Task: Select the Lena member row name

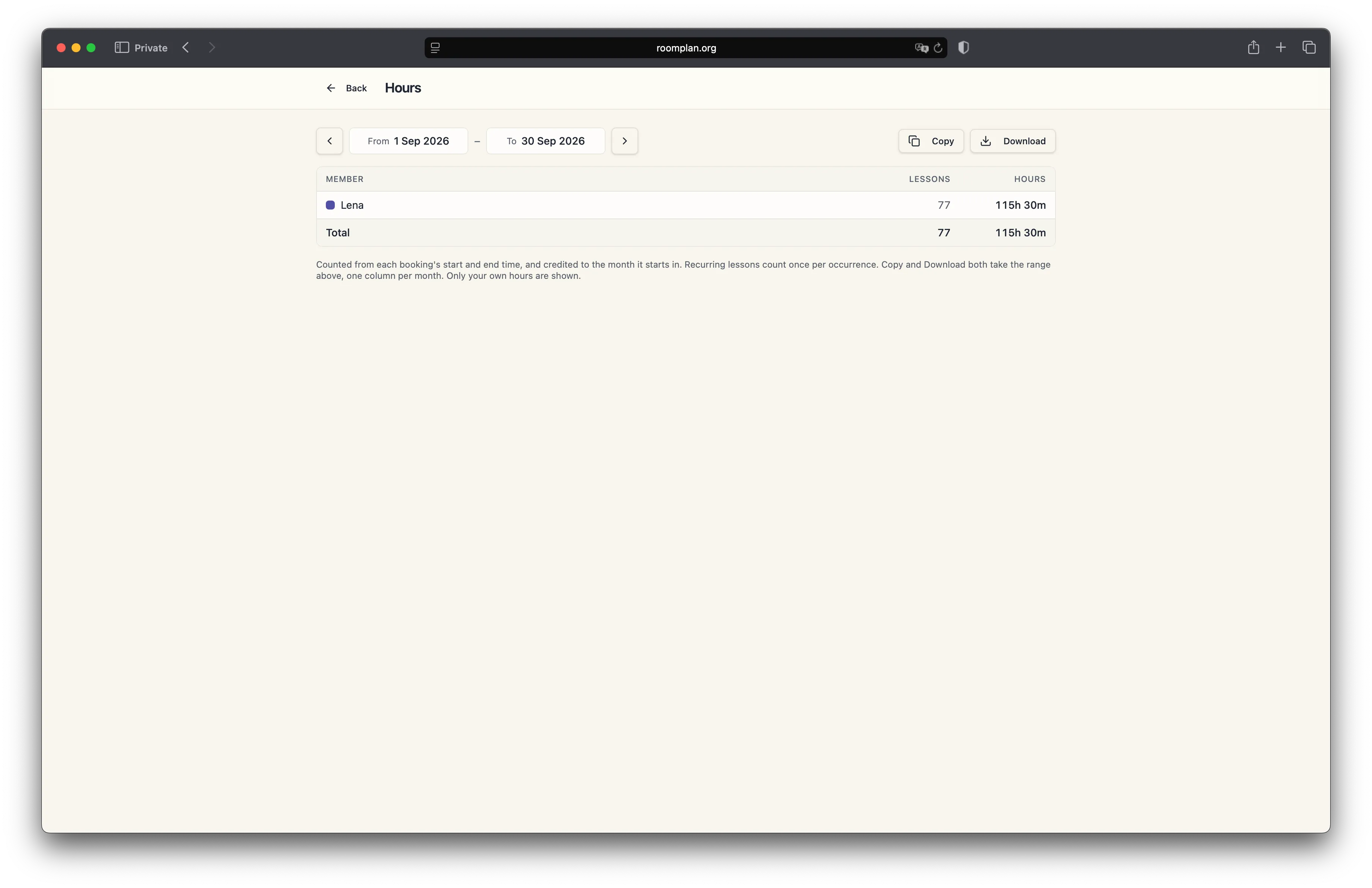Action: [352, 205]
